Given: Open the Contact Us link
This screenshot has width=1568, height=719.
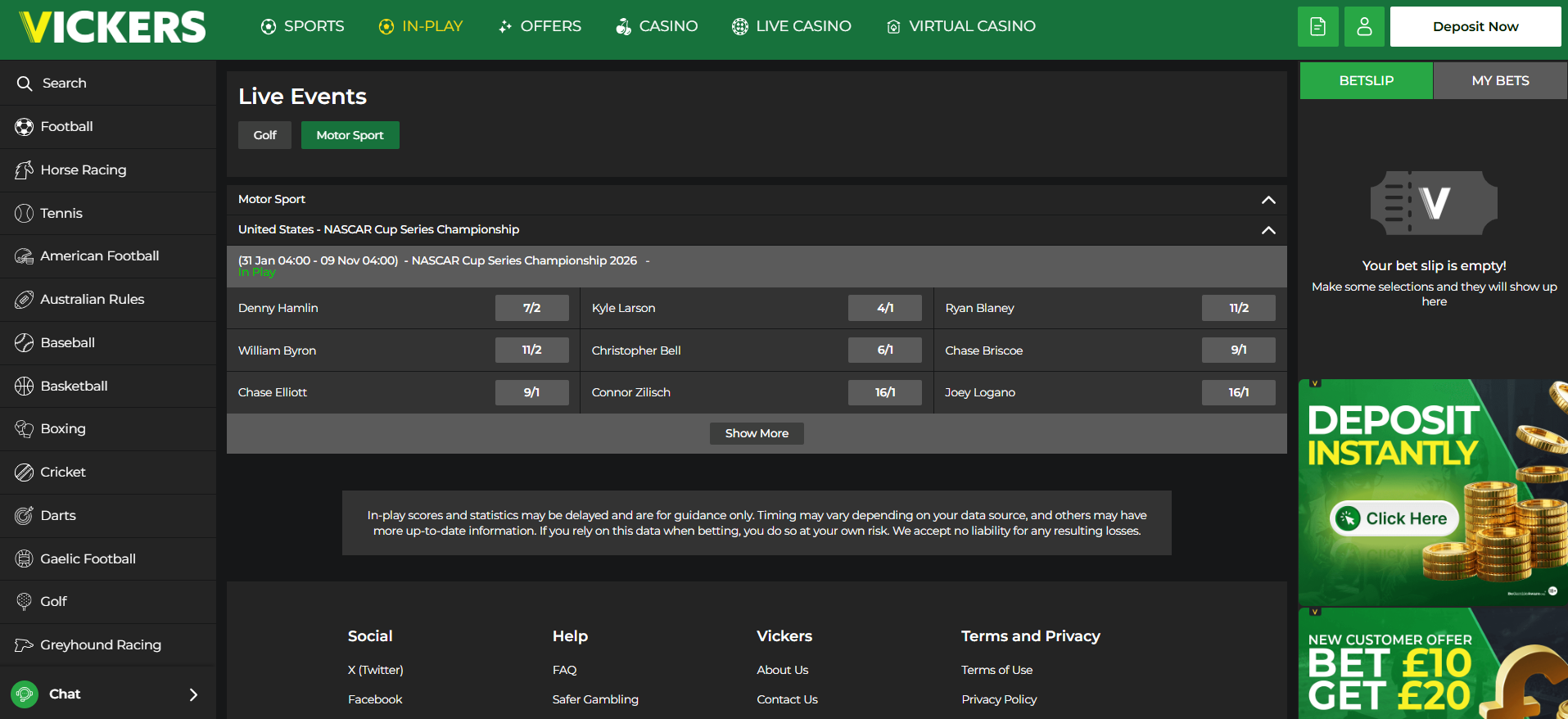Looking at the screenshot, I should tap(788, 699).
